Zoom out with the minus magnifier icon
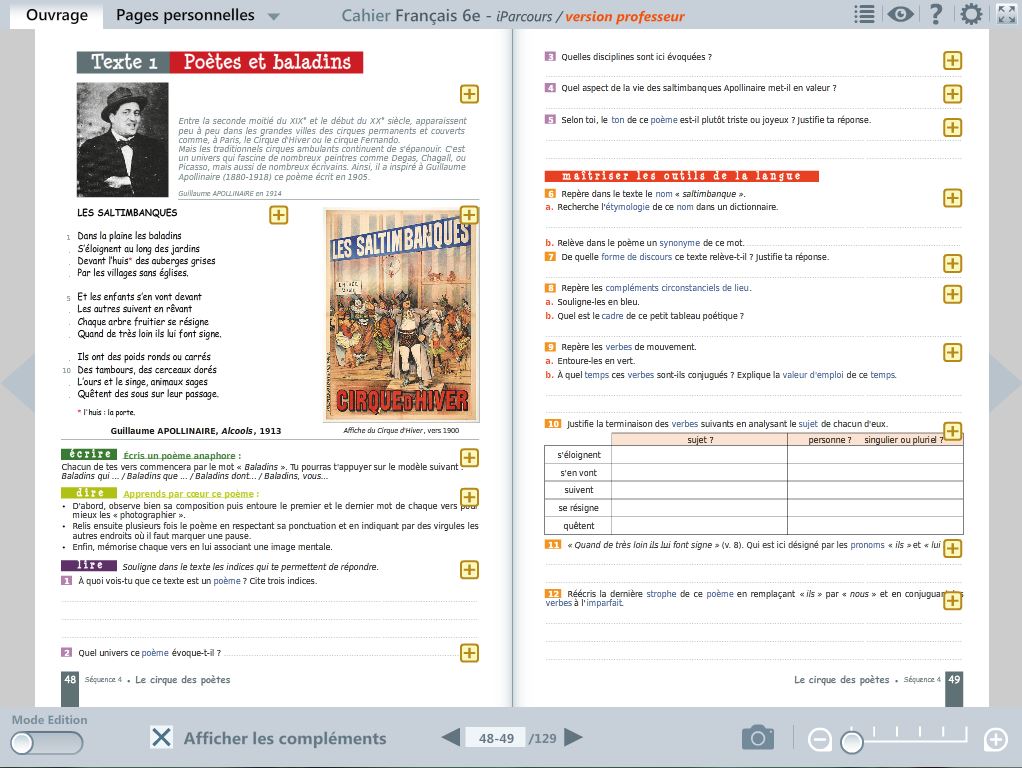The width and height of the screenshot is (1022, 768). pyautogui.click(x=819, y=740)
